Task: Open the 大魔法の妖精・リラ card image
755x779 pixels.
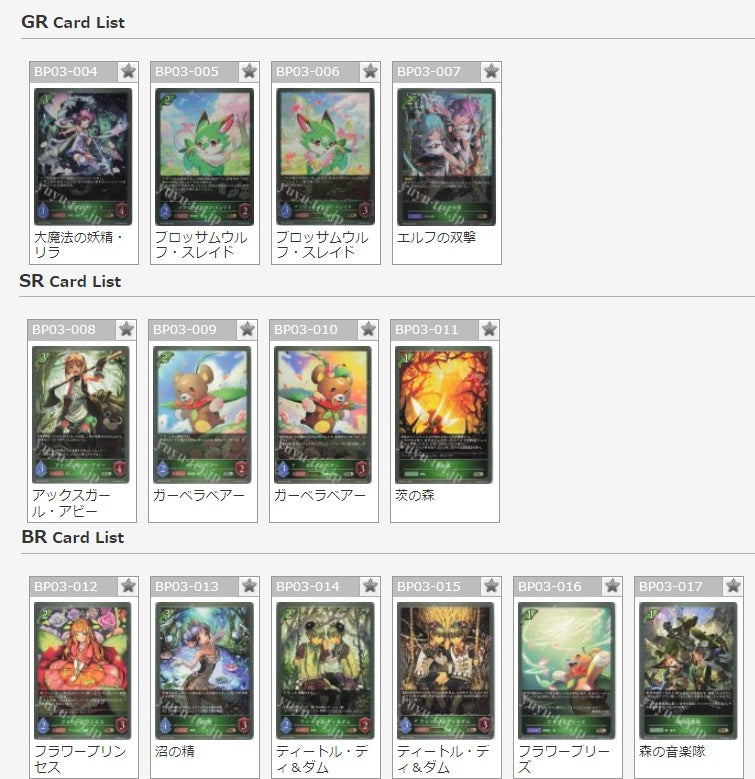Action: (x=83, y=157)
